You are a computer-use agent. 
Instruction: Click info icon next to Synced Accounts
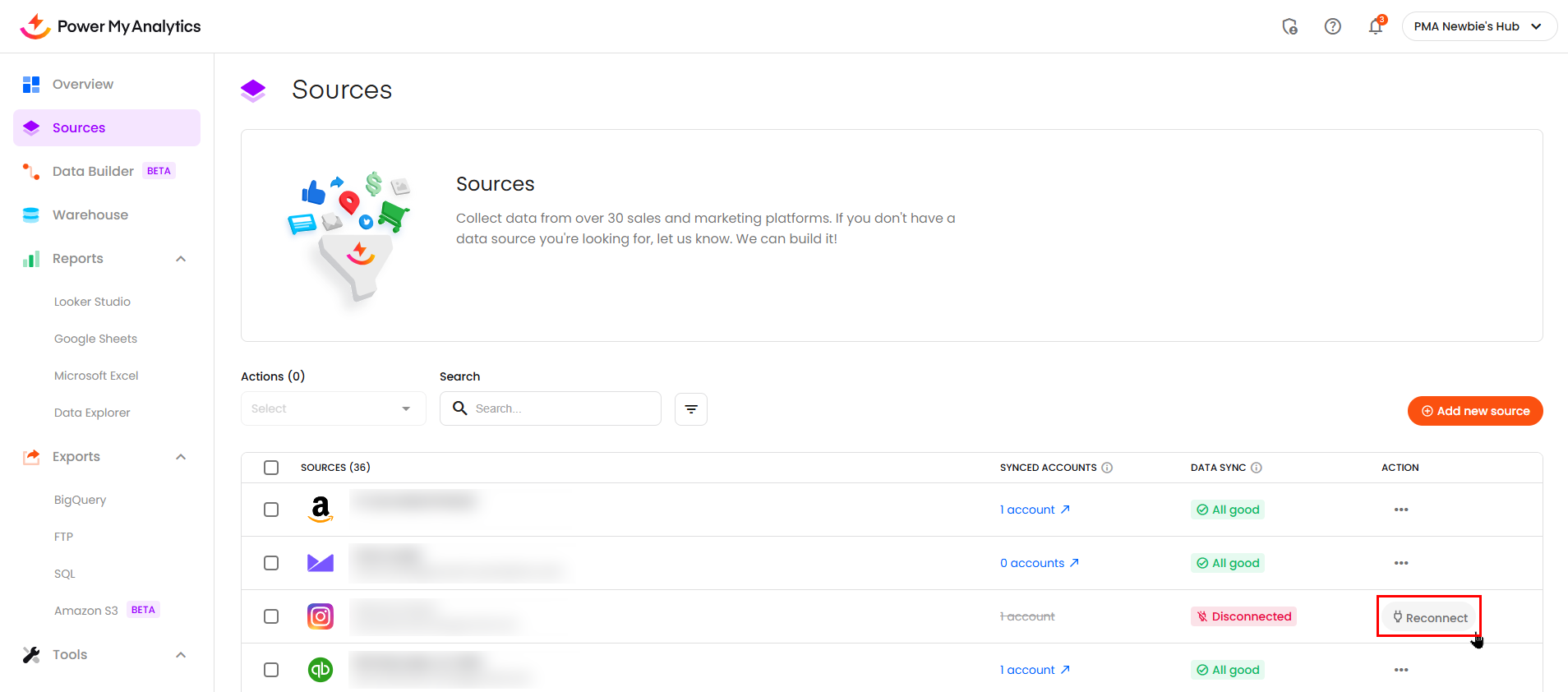pyautogui.click(x=1107, y=468)
